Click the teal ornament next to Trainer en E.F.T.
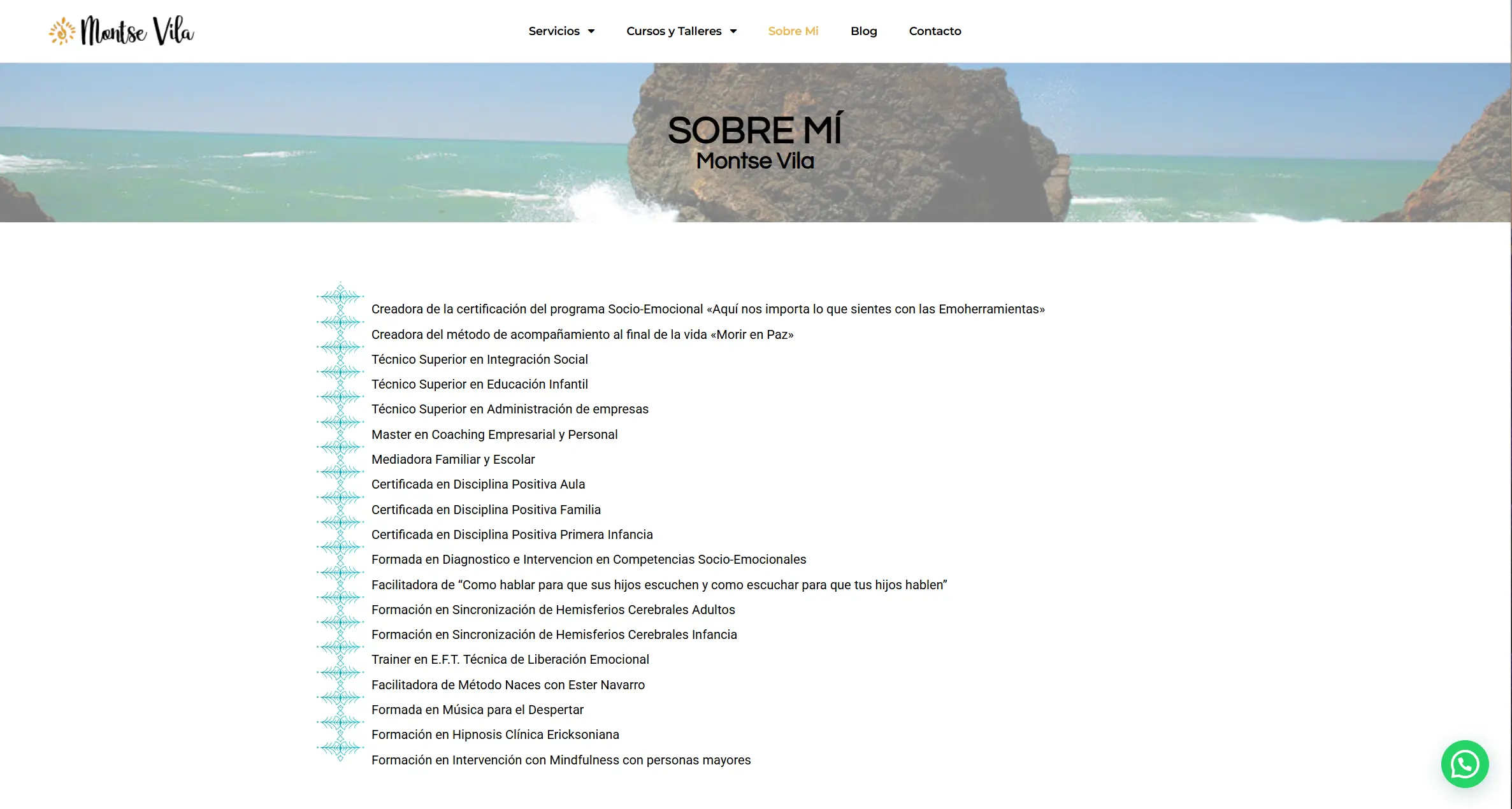 point(340,648)
